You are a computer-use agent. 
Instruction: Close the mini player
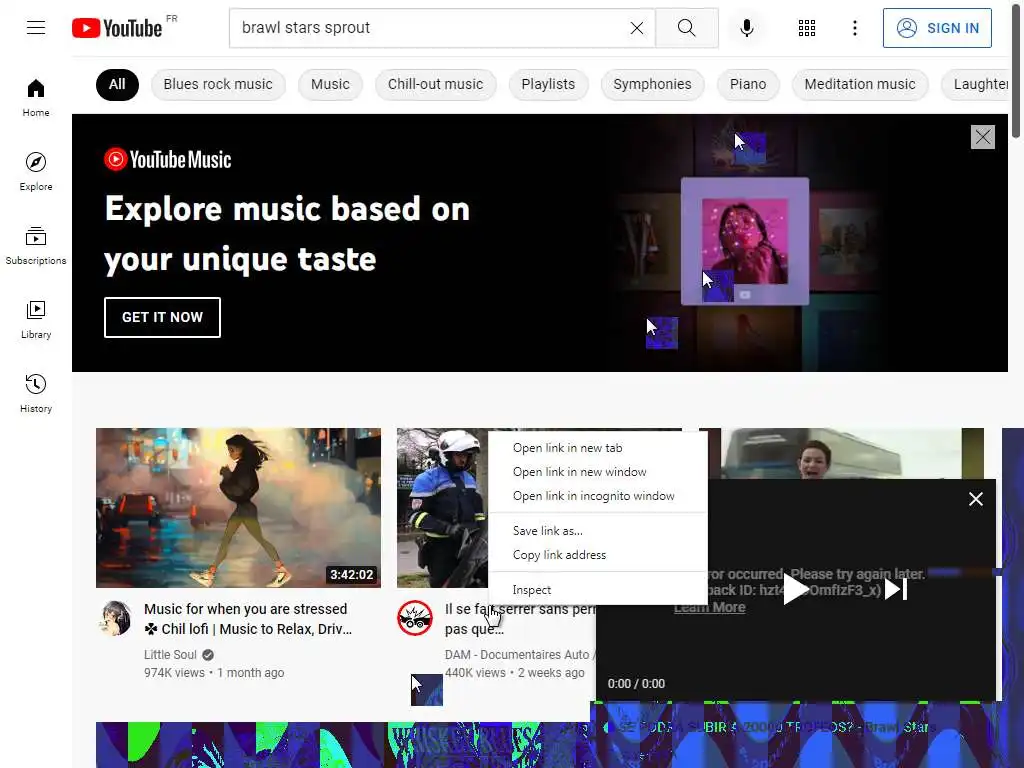(976, 499)
